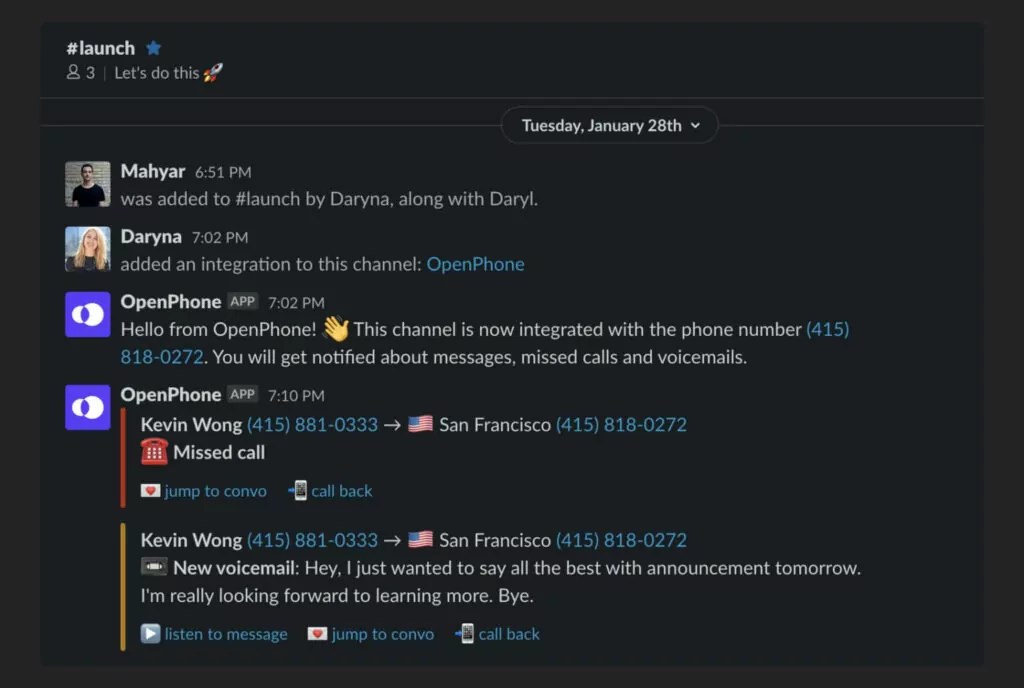Click the waving hand emoji in hello message

pyautogui.click(x=336, y=328)
